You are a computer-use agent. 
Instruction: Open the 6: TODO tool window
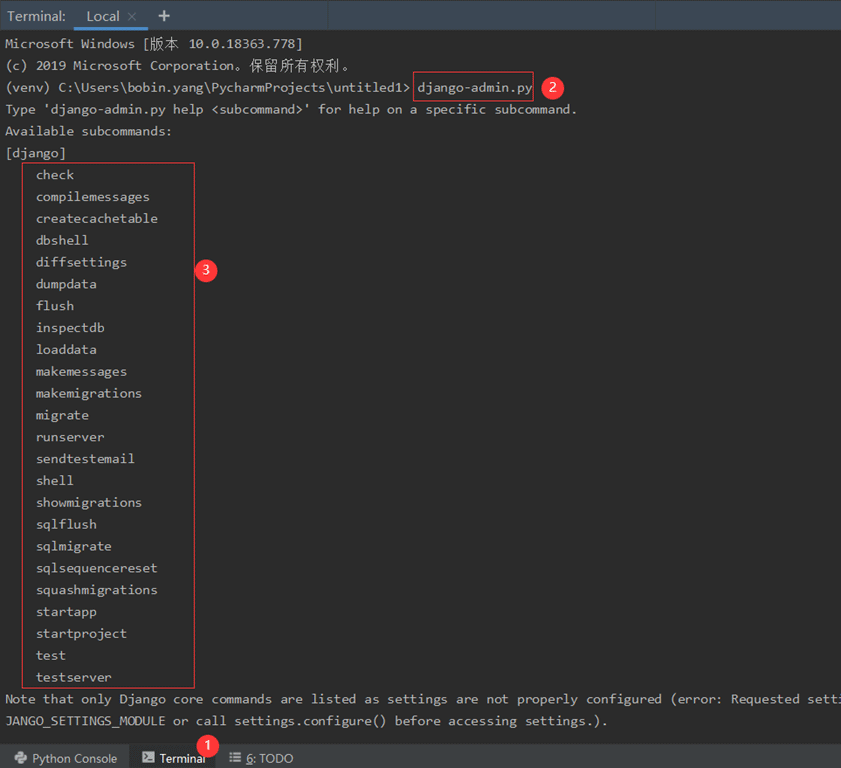[269, 758]
